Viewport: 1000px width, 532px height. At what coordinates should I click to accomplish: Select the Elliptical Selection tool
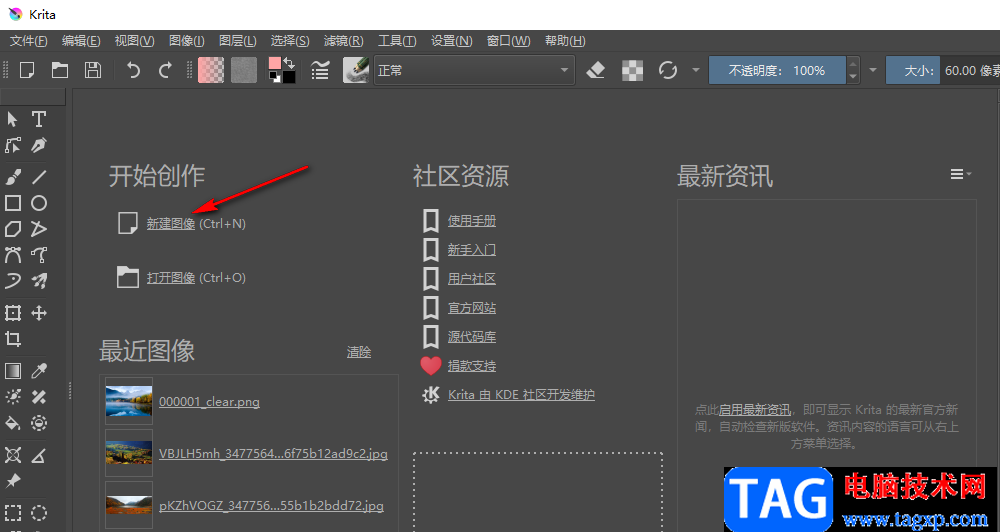(39, 513)
